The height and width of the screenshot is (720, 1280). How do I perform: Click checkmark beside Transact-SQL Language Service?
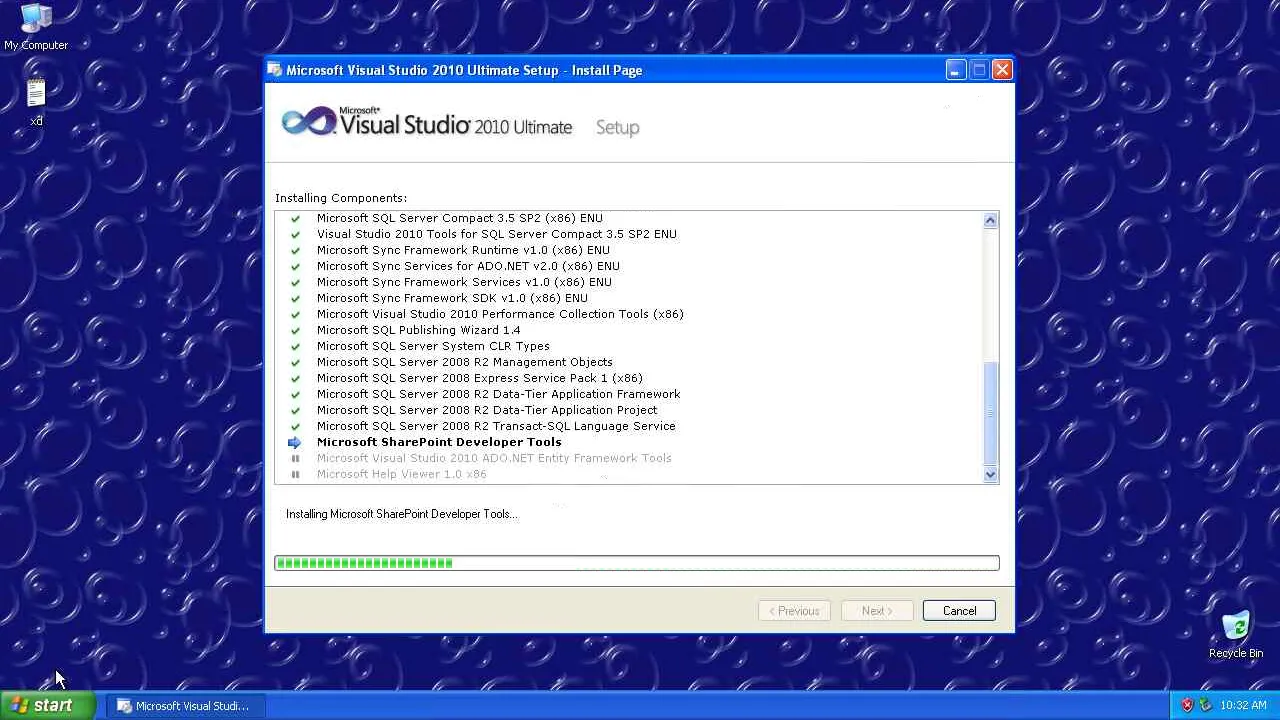tap(295, 426)
